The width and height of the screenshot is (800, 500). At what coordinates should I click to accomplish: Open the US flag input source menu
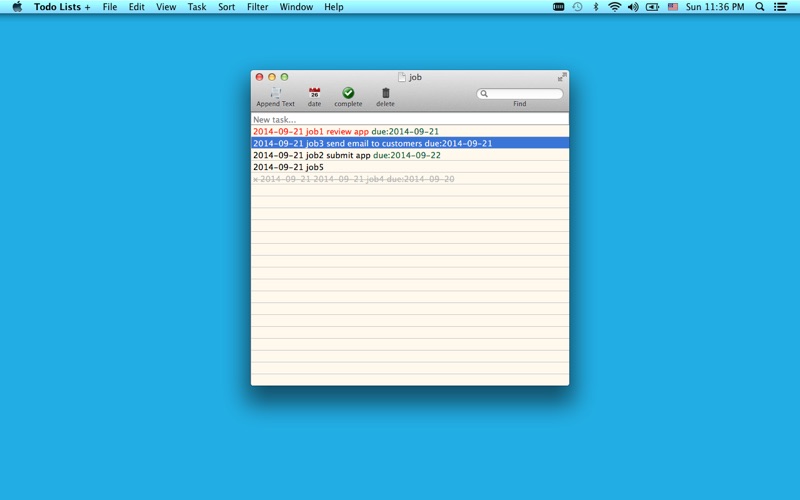(673, 7)
